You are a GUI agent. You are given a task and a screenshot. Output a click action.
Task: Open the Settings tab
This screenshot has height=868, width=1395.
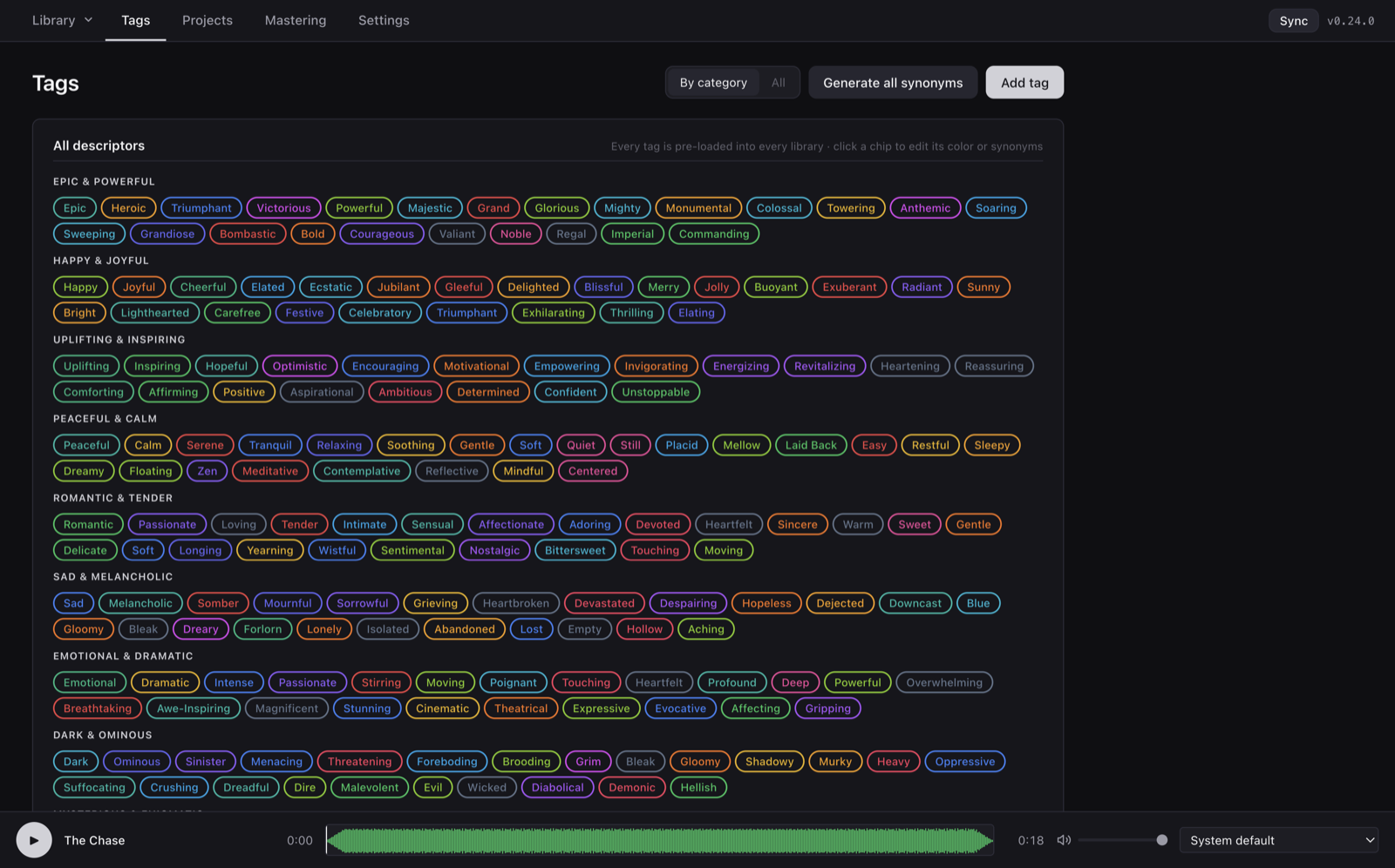point(384,20)
